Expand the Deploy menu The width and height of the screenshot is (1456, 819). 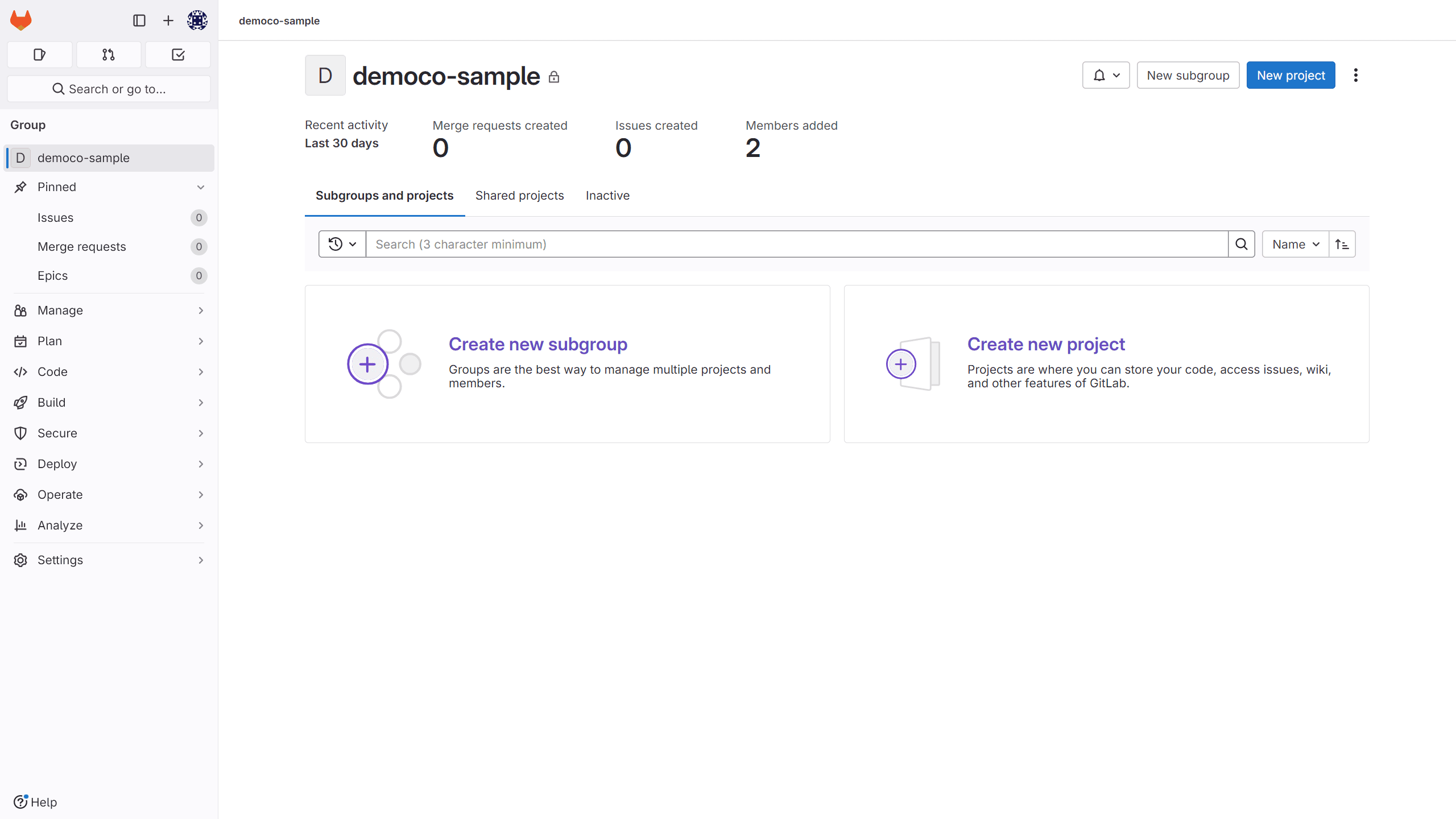tap(109, 464)
